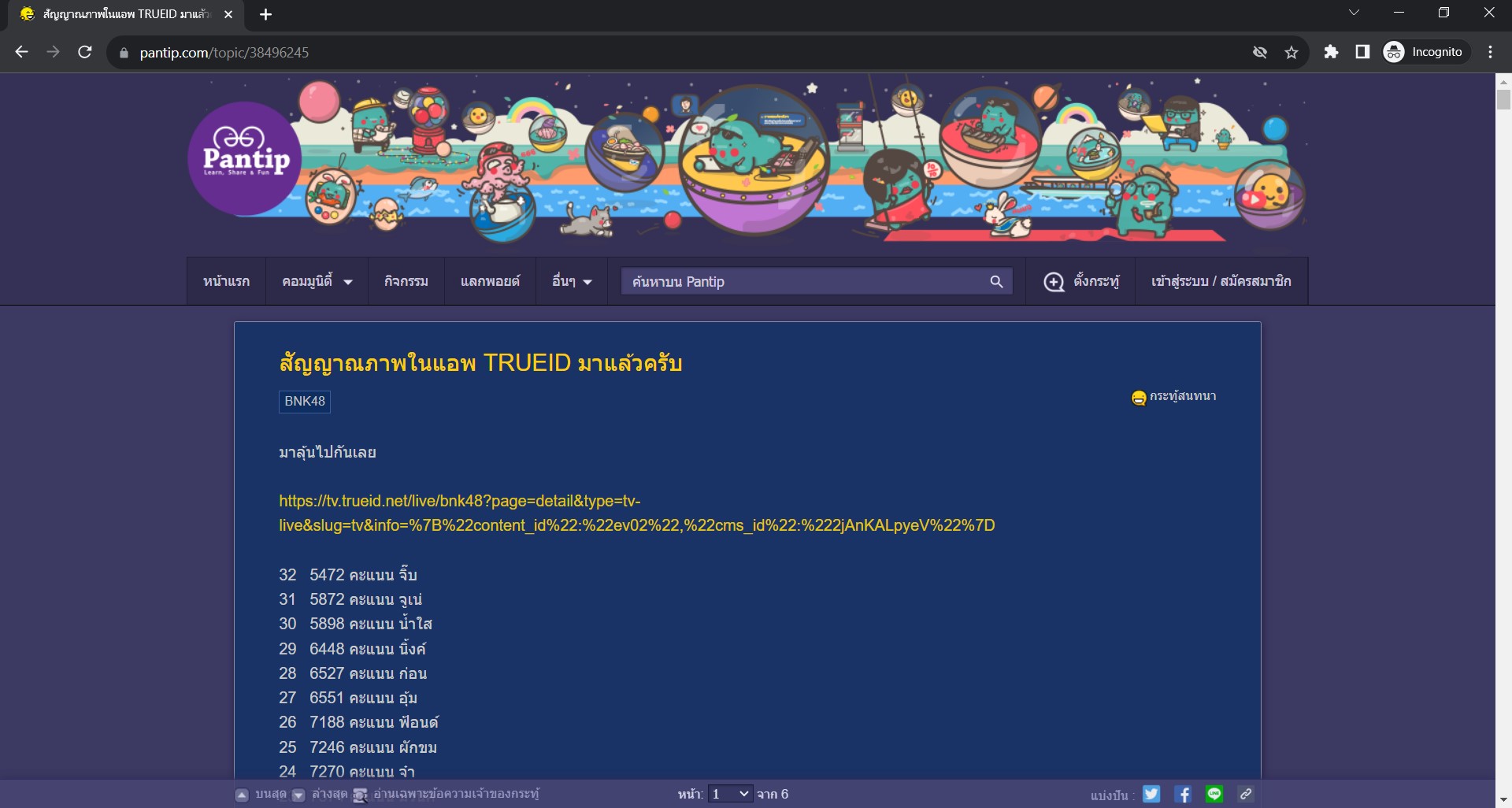Click the line 30 5898 คะแนน น้ำใส
Screen dimensions: 1512x808
coord(355,624)
